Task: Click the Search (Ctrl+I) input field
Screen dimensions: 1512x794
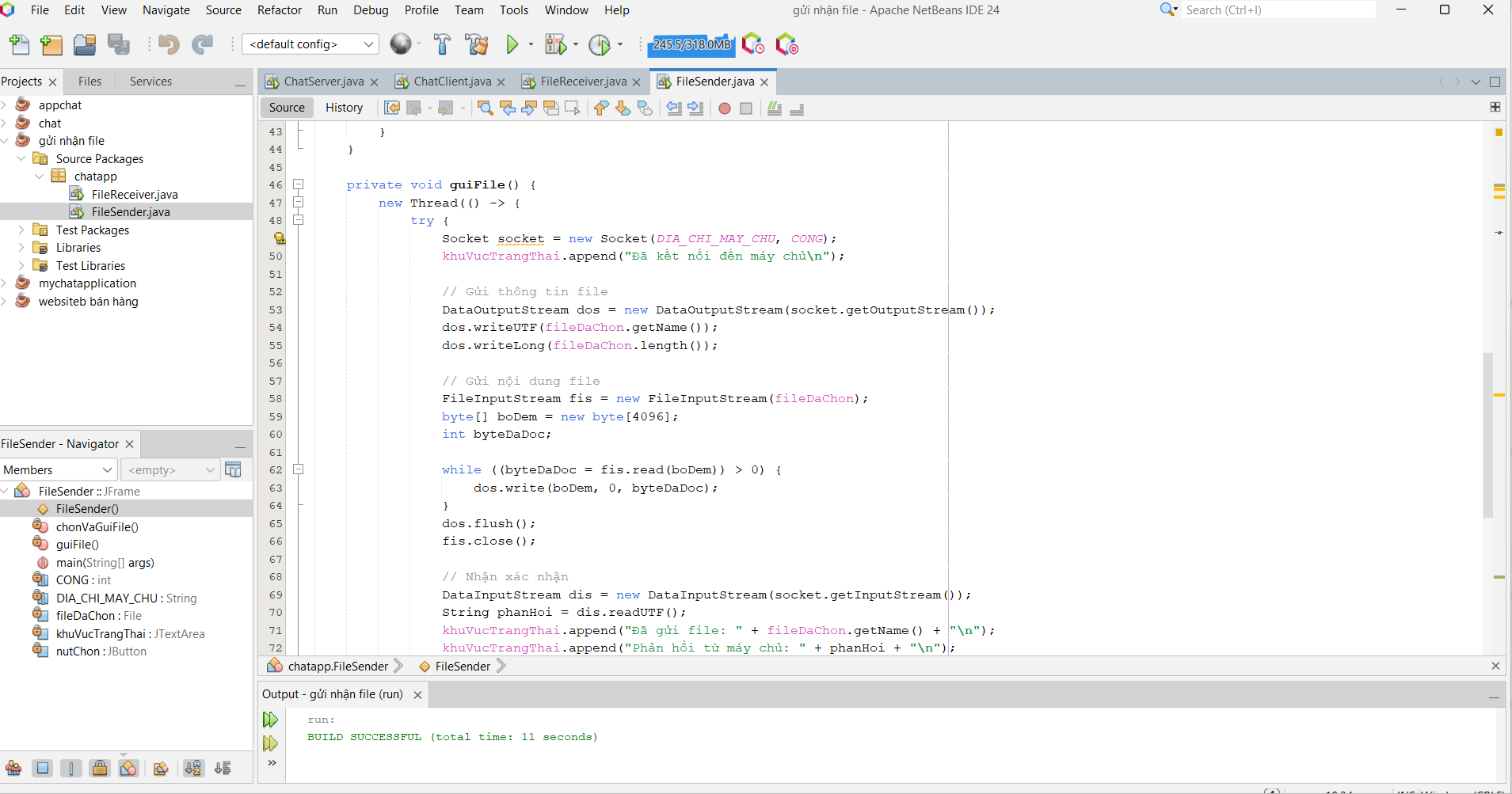Action: pos(1277,10)
